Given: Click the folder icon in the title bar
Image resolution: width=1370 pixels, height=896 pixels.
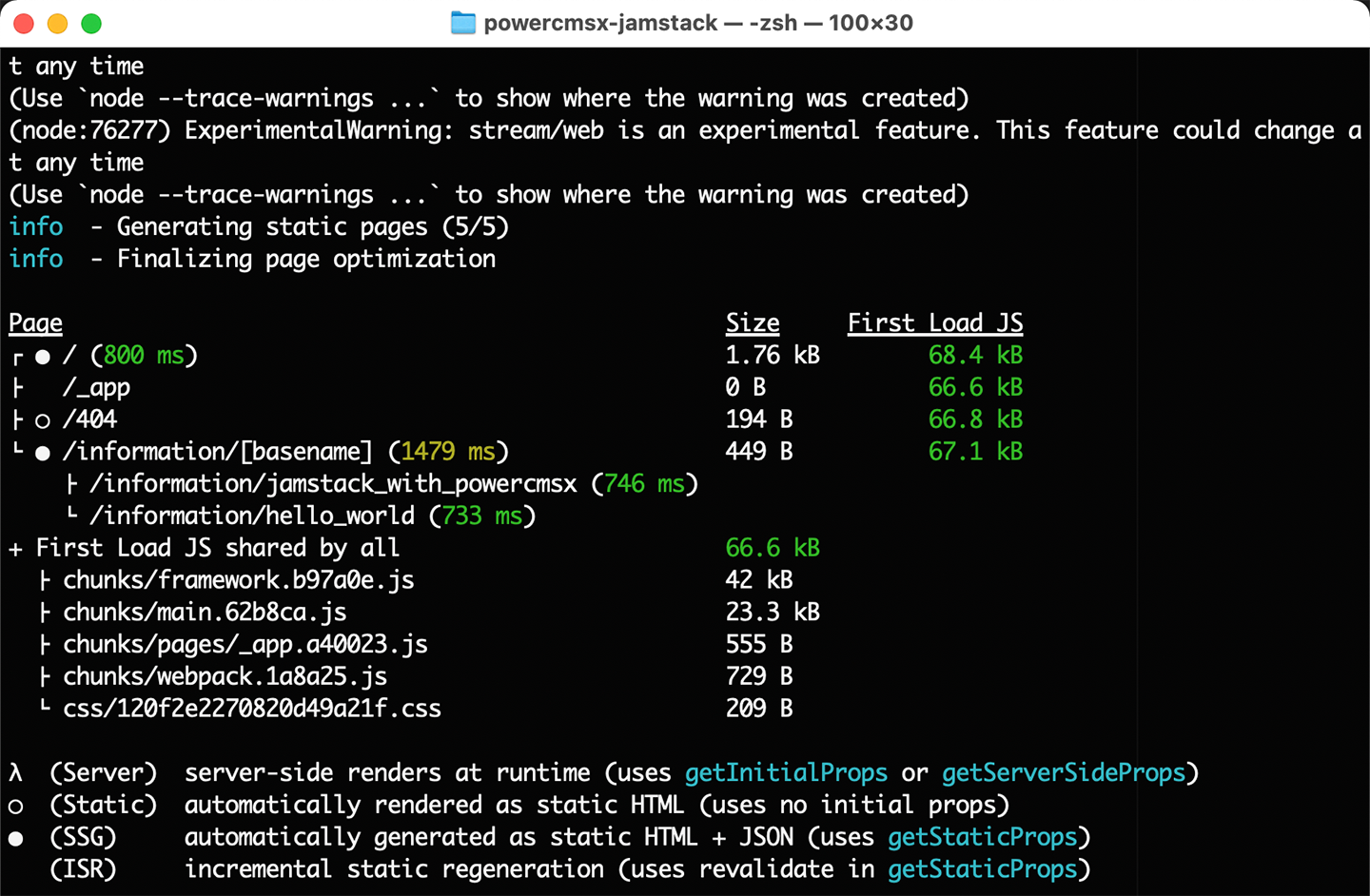Looking at the screenshot, I should 463,23.
